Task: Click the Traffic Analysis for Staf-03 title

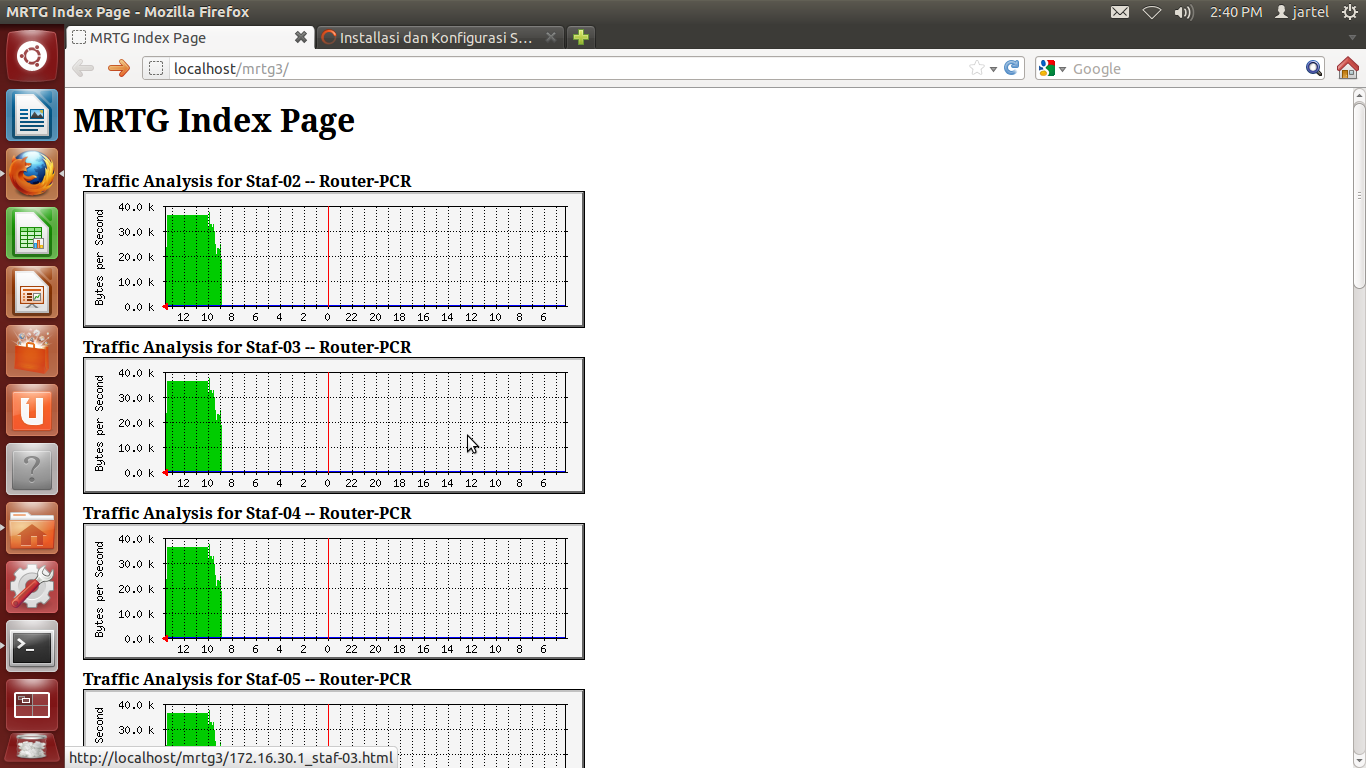Action: (247, 347)
